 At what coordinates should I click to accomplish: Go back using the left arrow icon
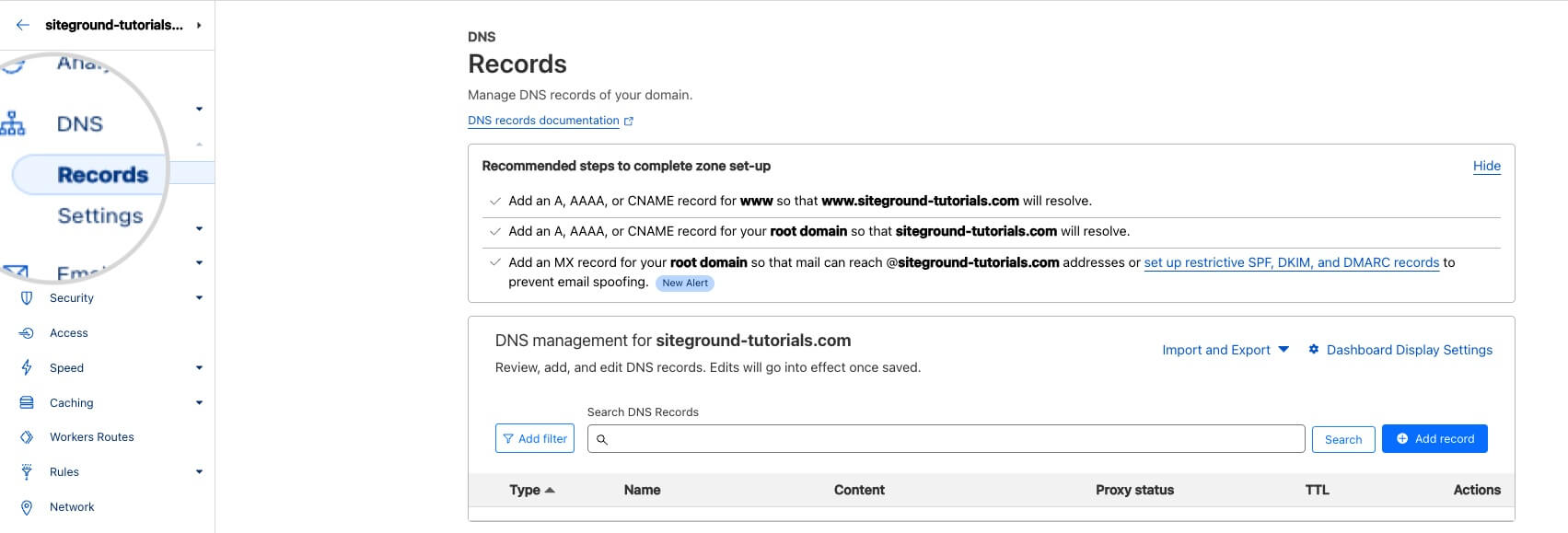(23, 25)
